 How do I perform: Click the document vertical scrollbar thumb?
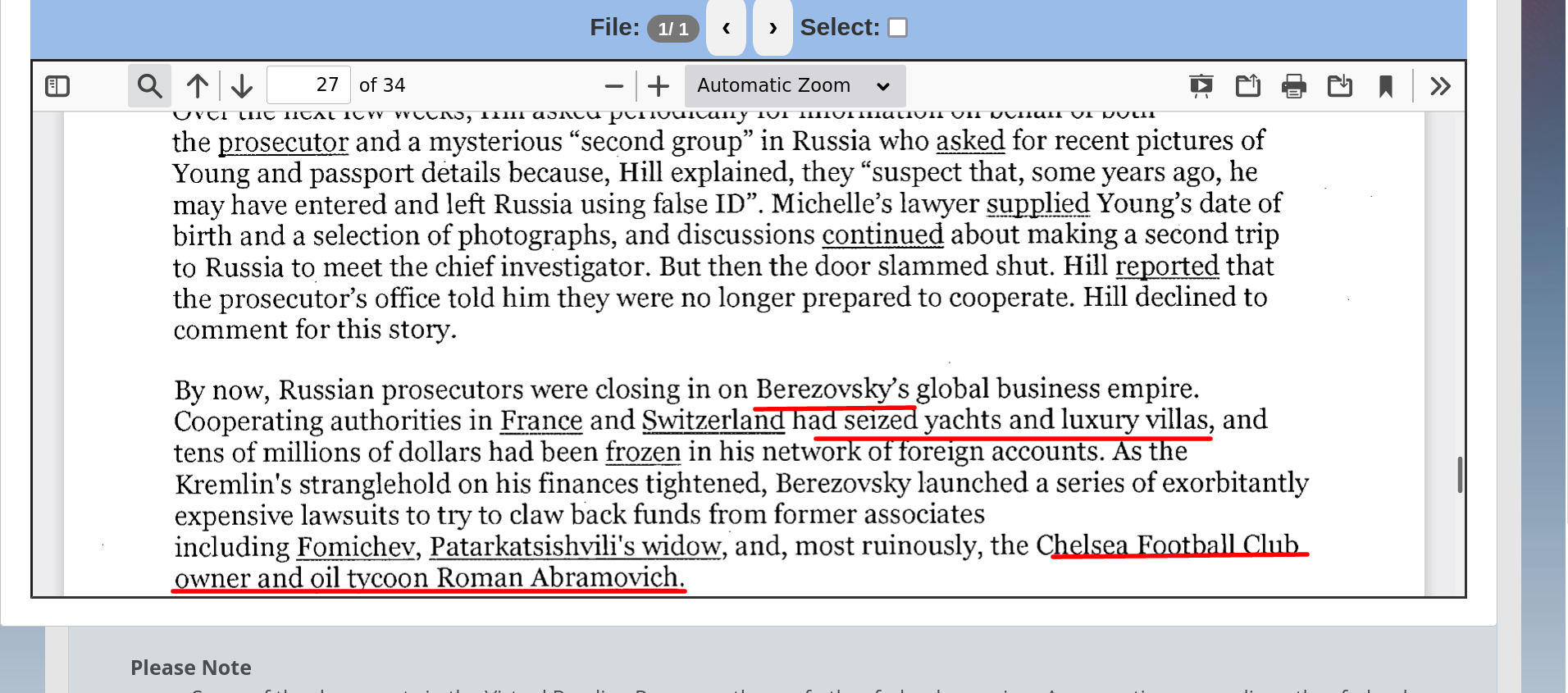[x=1460, y=475]
